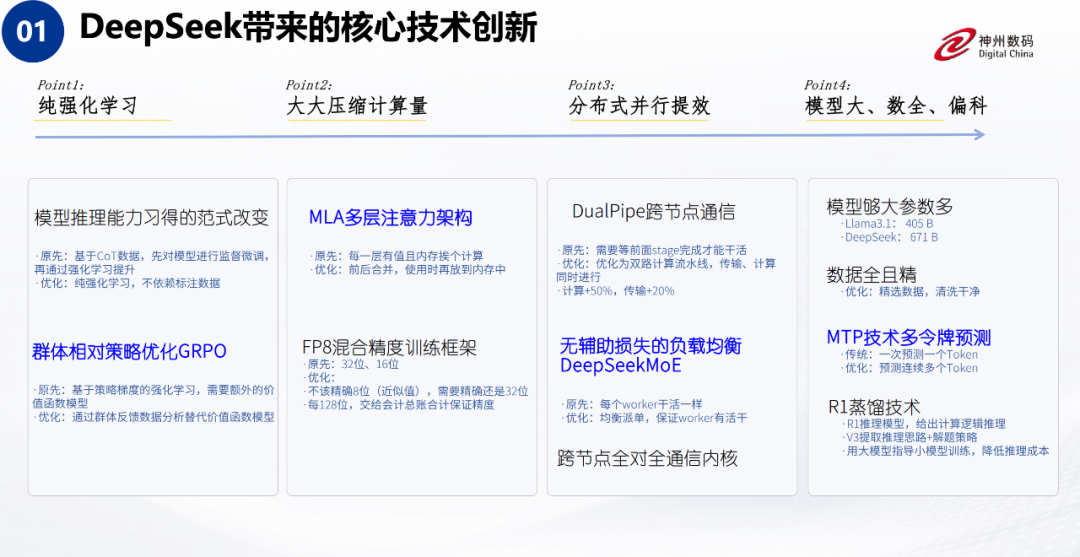Select the heading '模型够大参数多'
This screenshot has height=557, width=1080.
(x=890, y=207)
